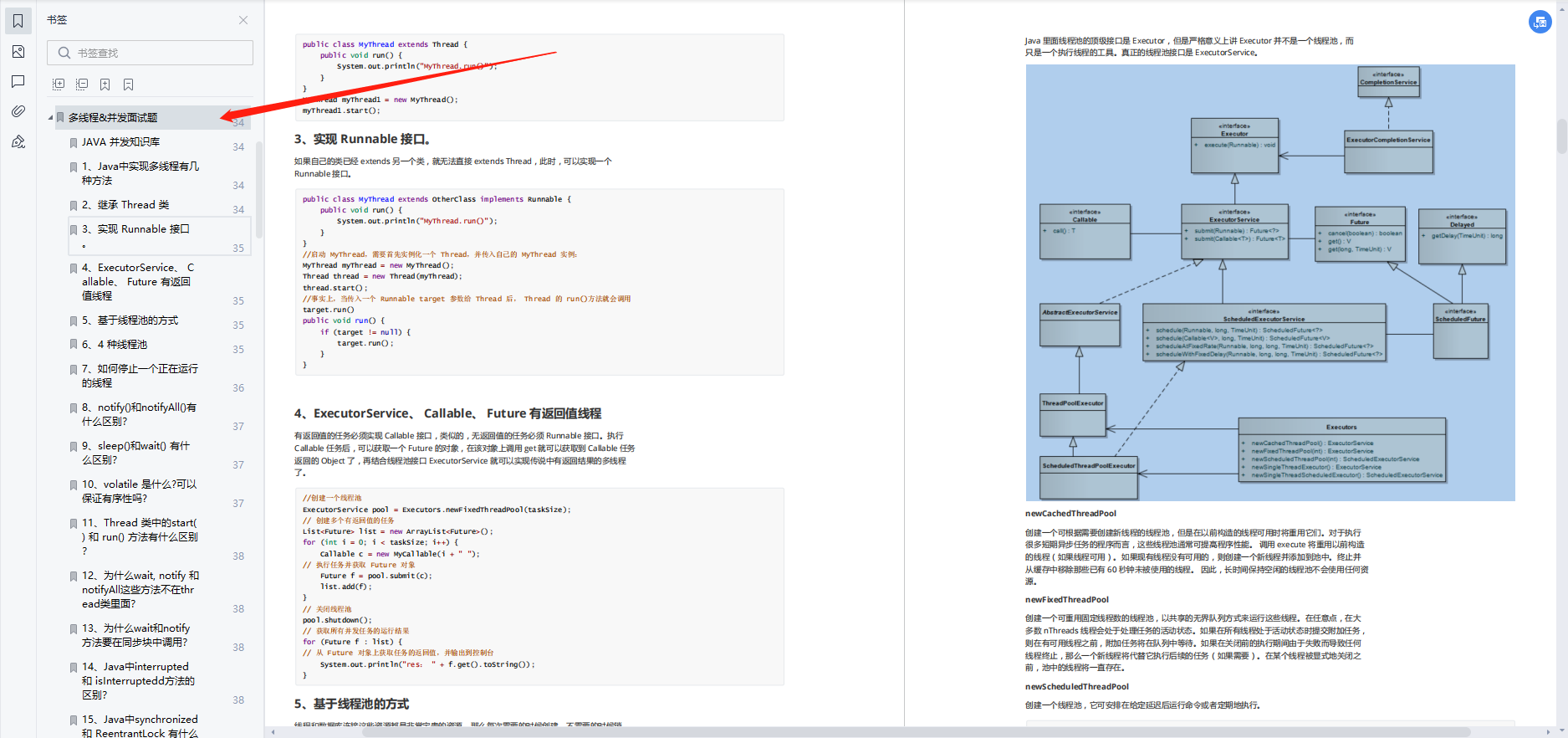Open the signature pen icon in sidebar
The width and height of the screenshot is (1568, 738).
click(18, 141)
